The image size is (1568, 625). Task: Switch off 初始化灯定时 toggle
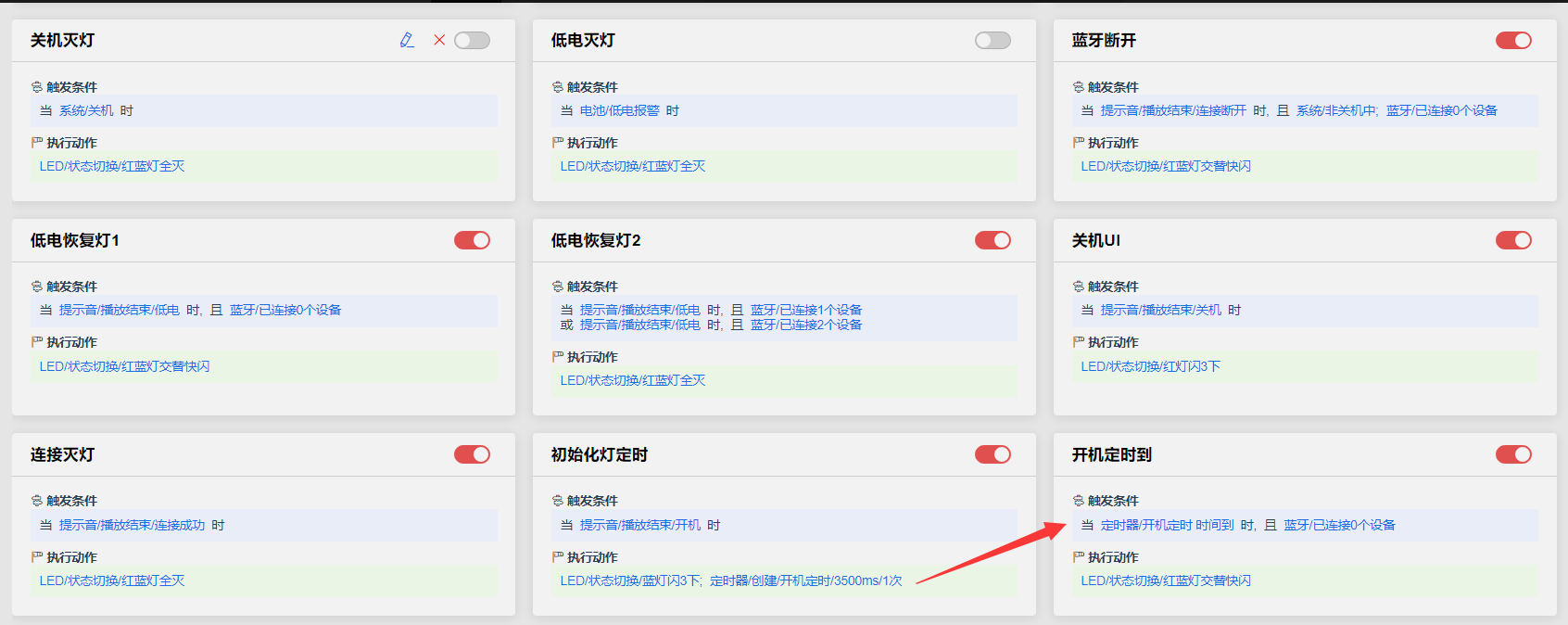coord(993,454)
